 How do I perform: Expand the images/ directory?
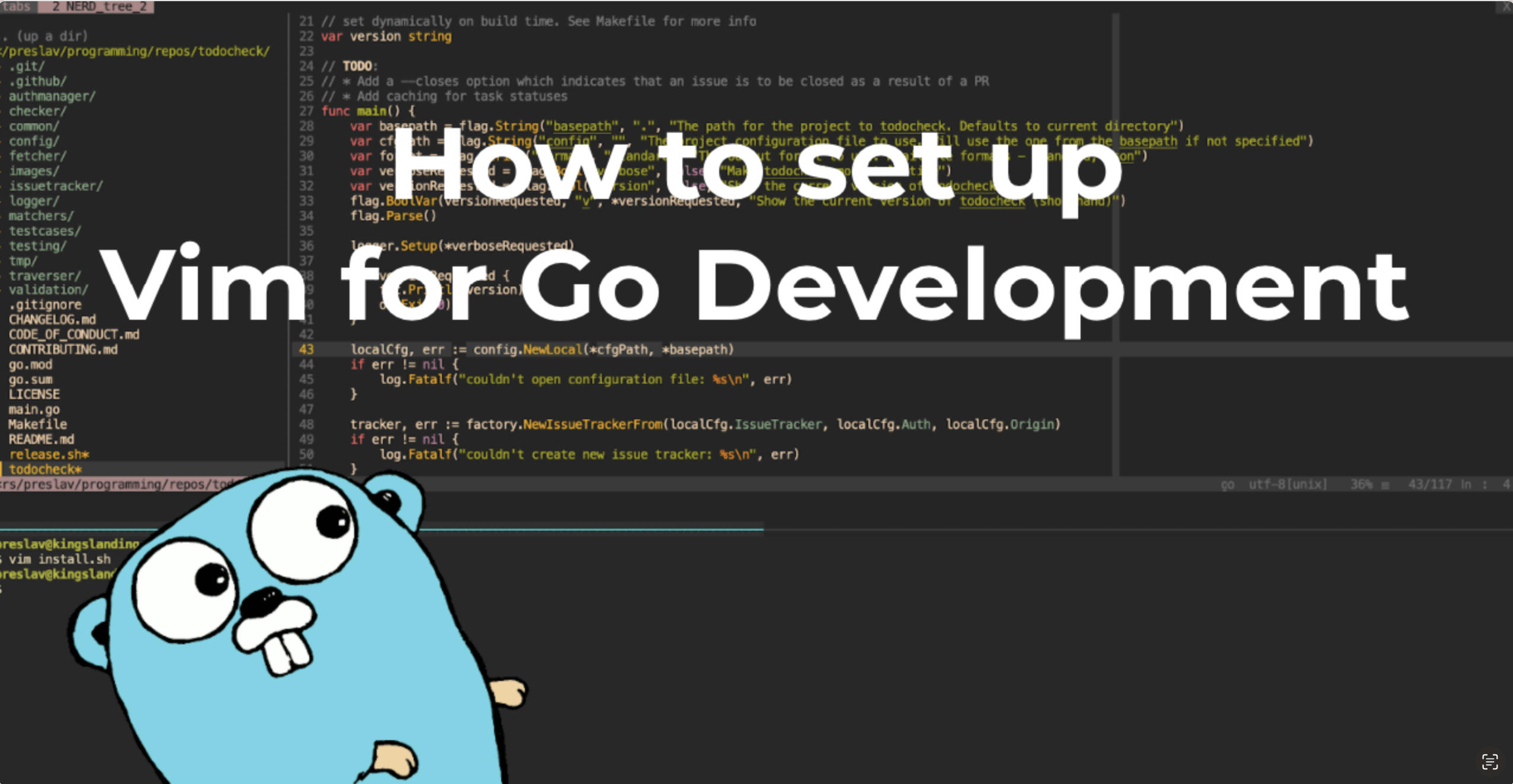tap(34, 171)
